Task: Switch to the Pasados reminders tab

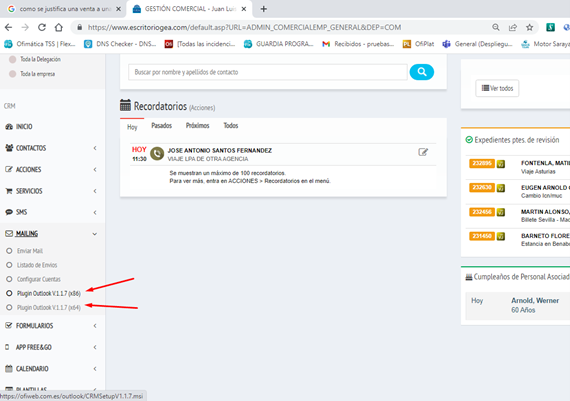Action: pyautogui.click(x=161, y=126)
